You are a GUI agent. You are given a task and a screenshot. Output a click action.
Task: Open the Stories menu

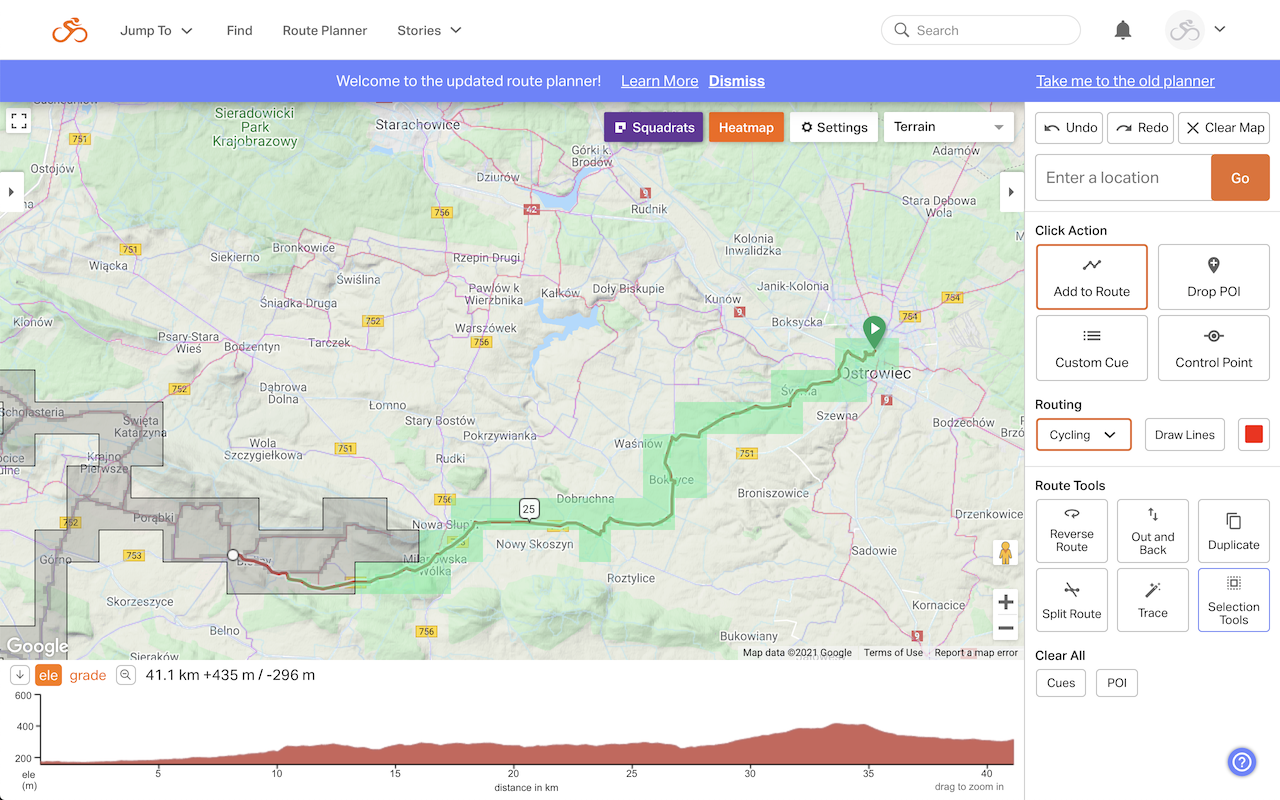429,30
